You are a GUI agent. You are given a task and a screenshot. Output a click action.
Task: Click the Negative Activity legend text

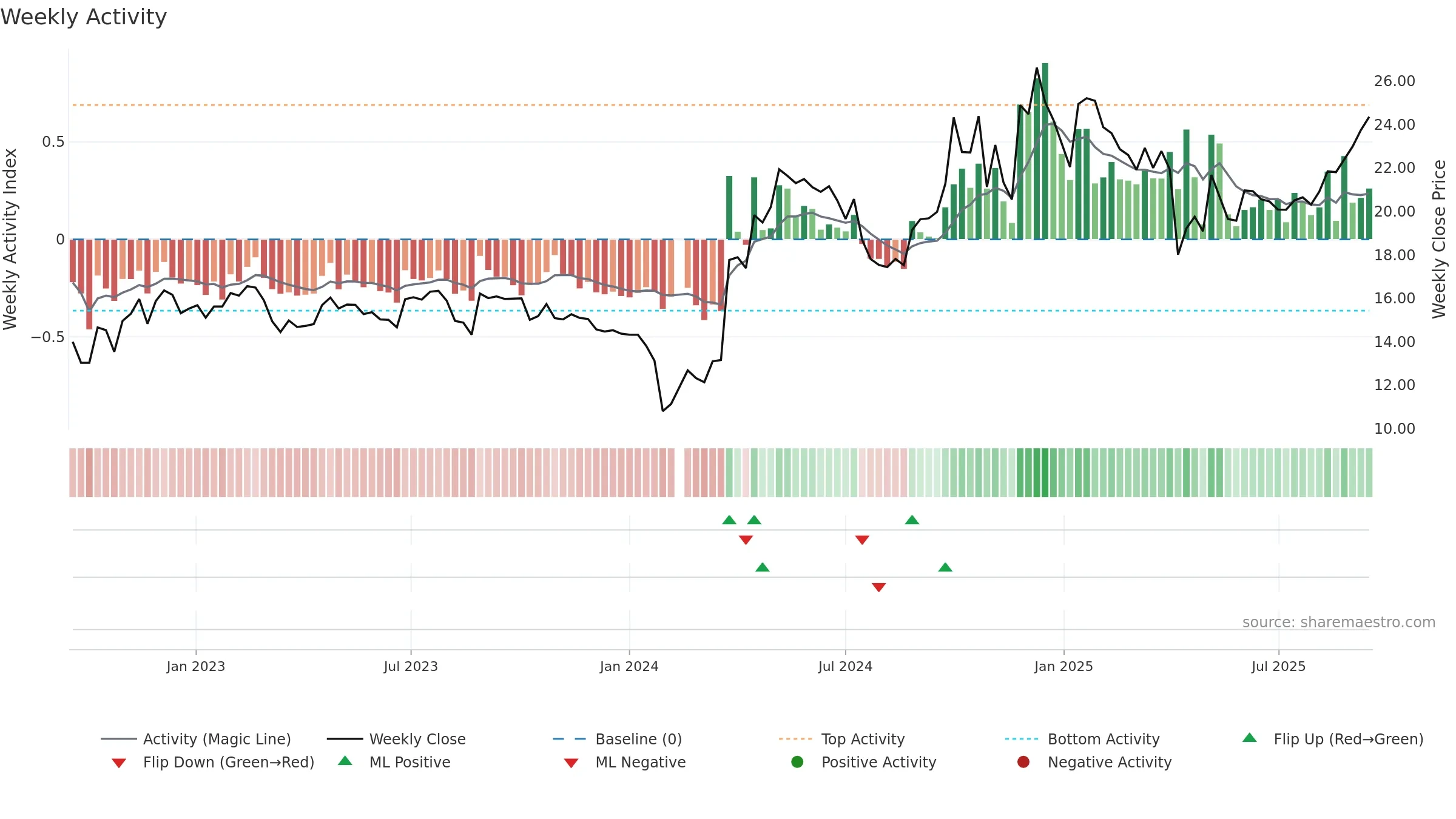click(1110, 762)
